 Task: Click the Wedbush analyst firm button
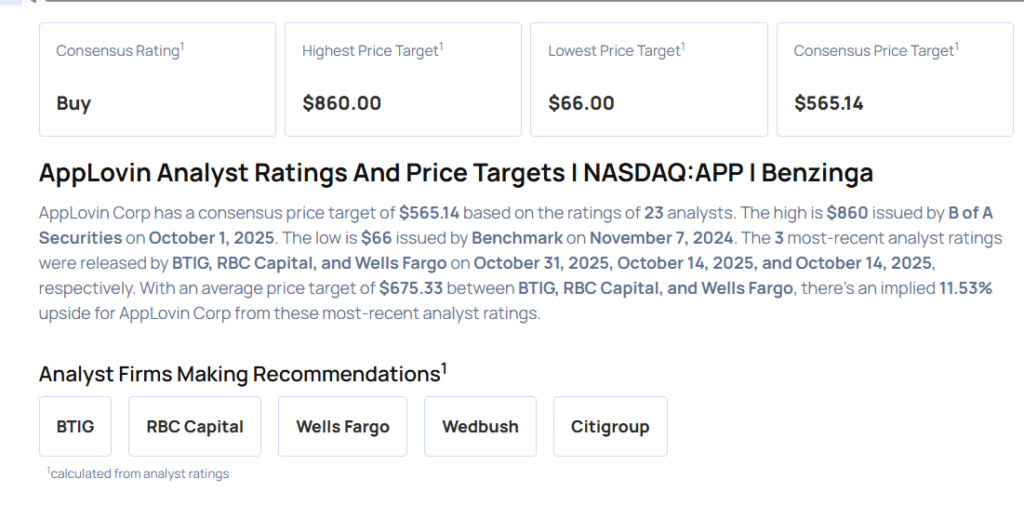[480, 426]
